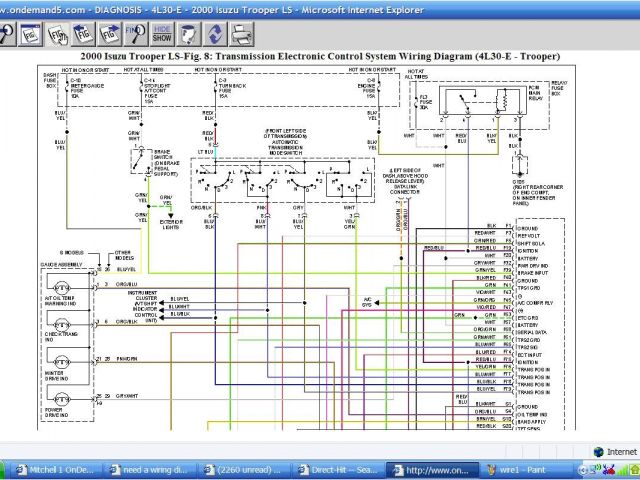
Task: Click the torn-page toolbar icon beside Hide/Show
Action: pos(188,33)
